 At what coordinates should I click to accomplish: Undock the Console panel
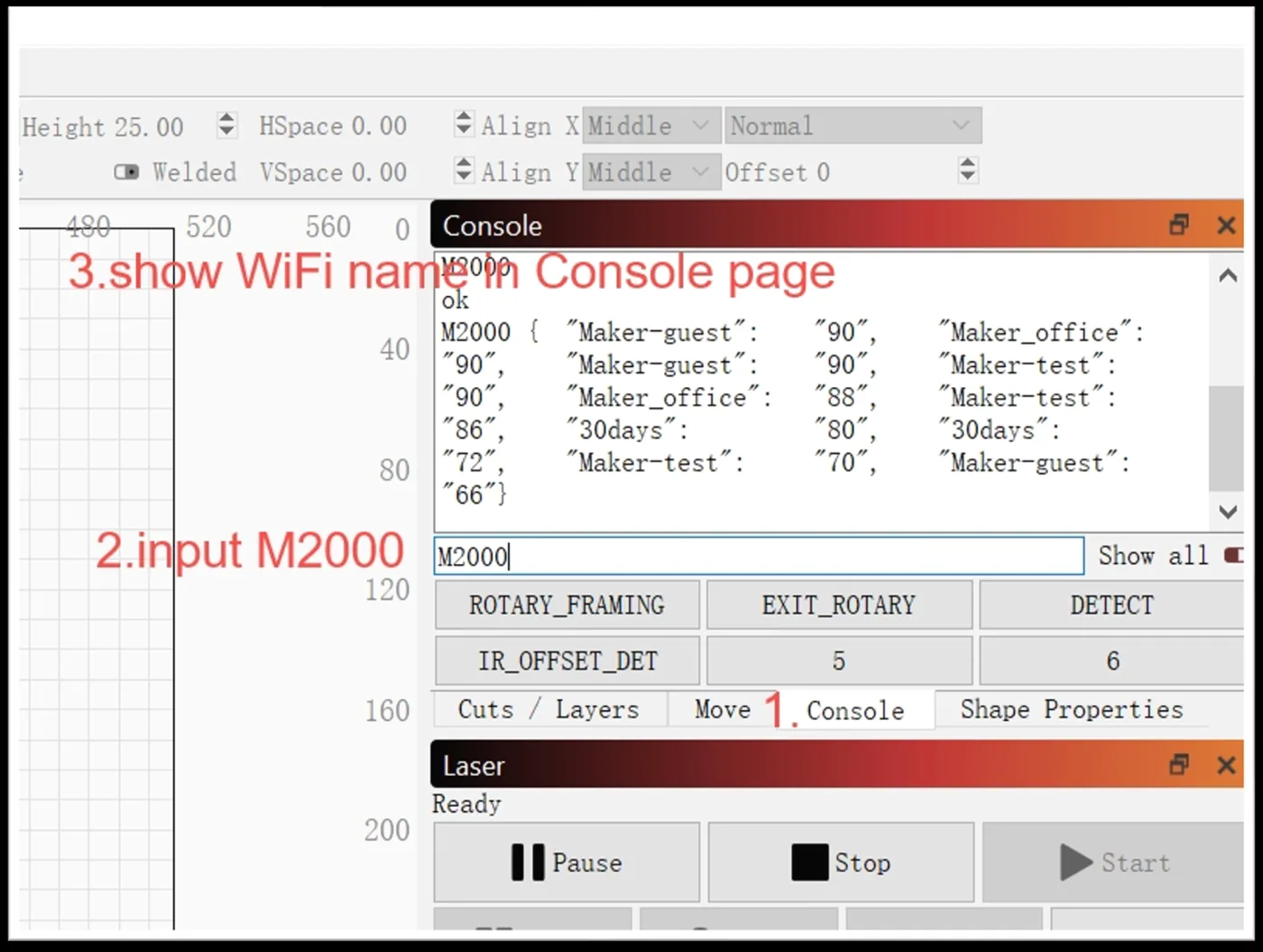click(1178, 225)
